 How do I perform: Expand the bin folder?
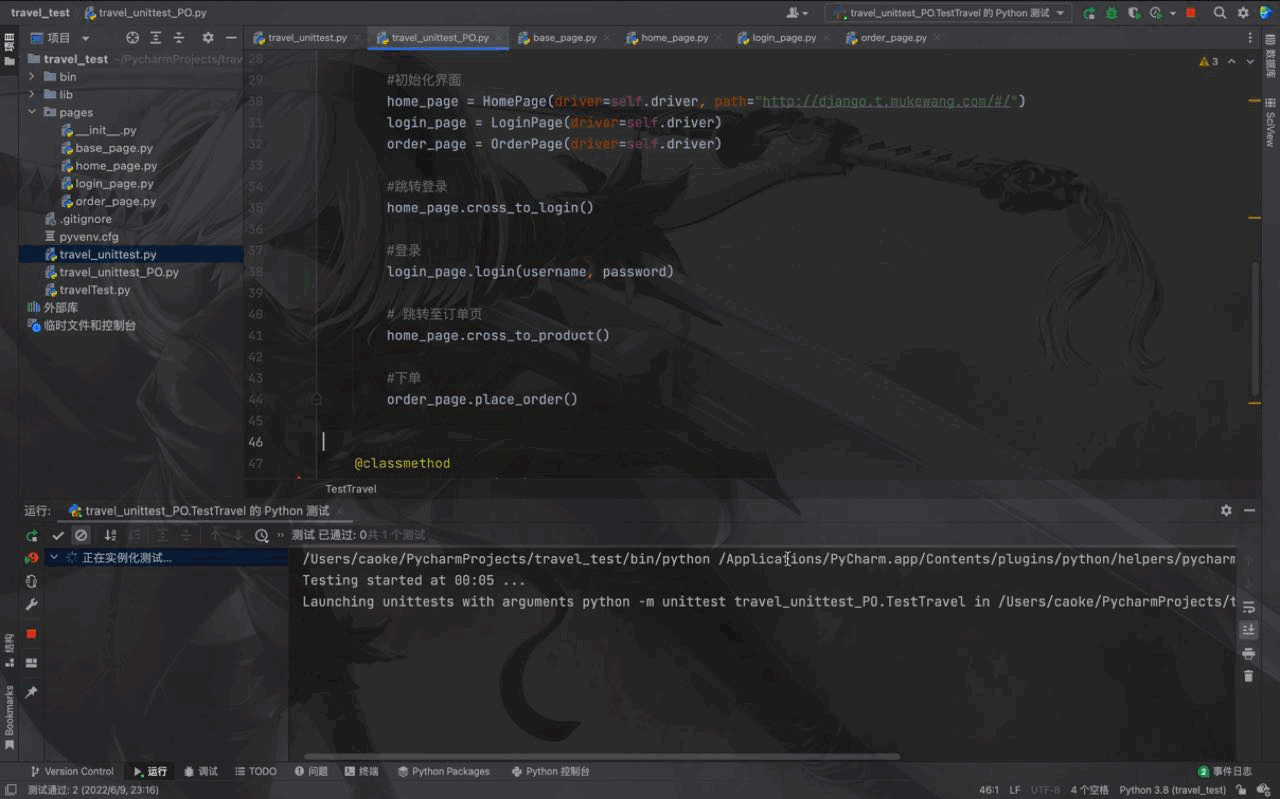pyautogui.click(x=32, y=76)
